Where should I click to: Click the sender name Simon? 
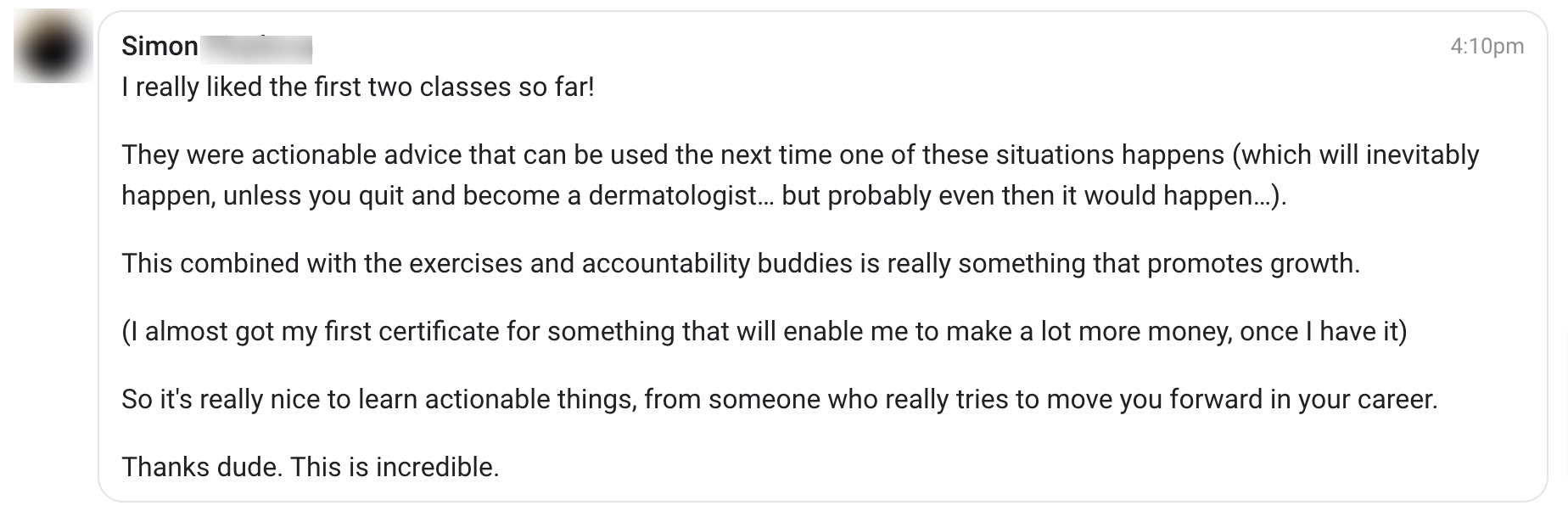(x=160, y=46)
